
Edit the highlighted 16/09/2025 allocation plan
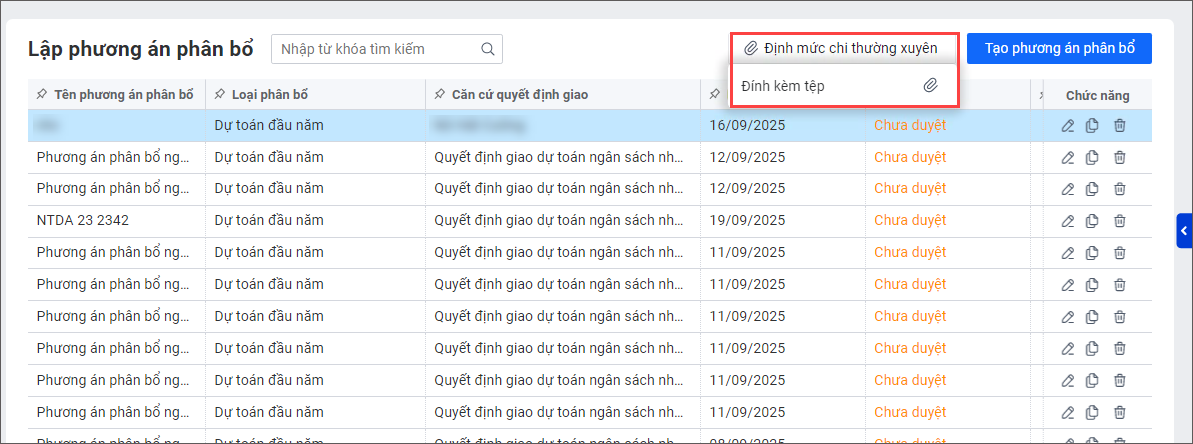coord(1068,126)
